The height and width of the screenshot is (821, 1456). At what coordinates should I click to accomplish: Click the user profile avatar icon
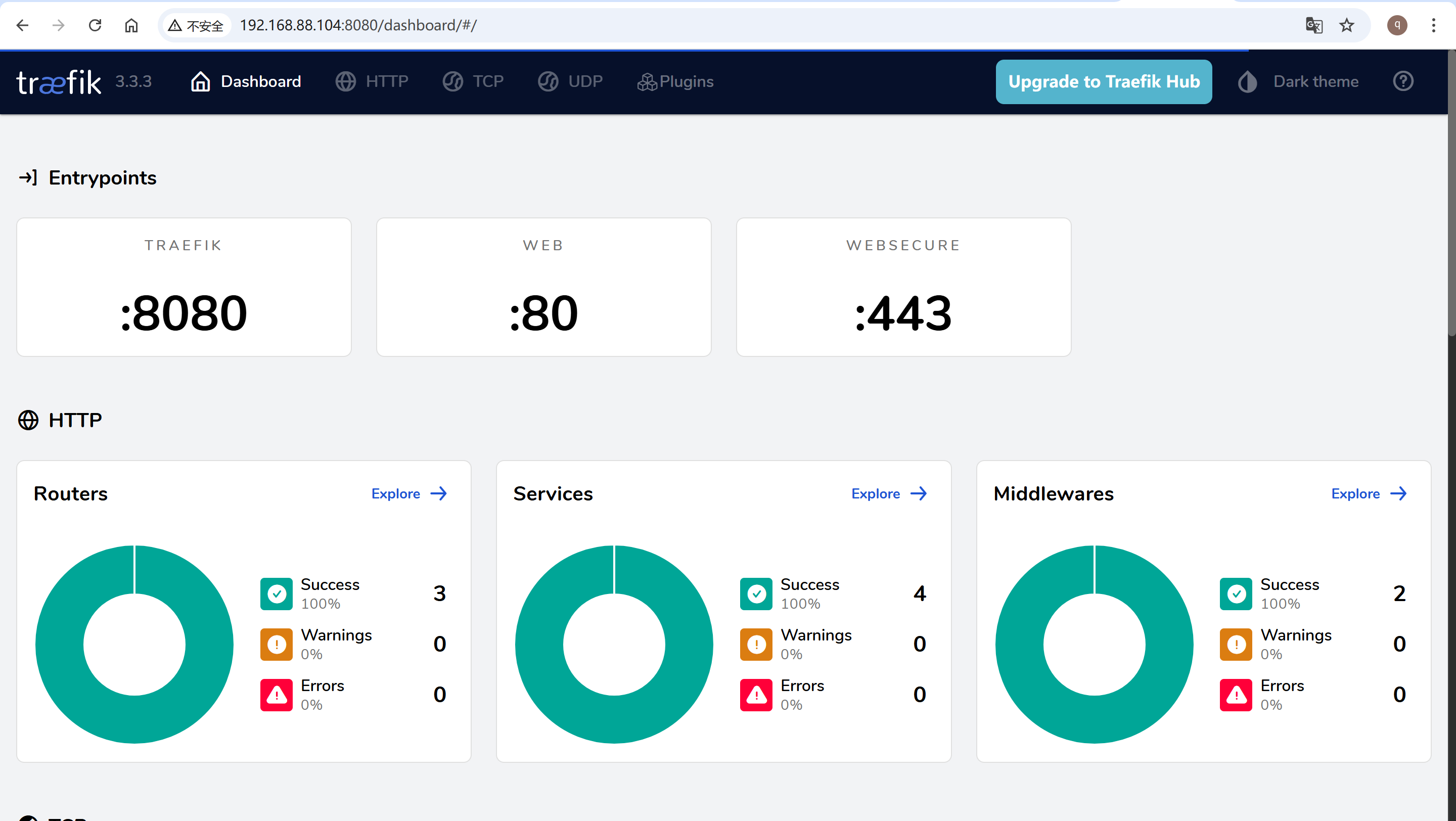(1397, 25)
